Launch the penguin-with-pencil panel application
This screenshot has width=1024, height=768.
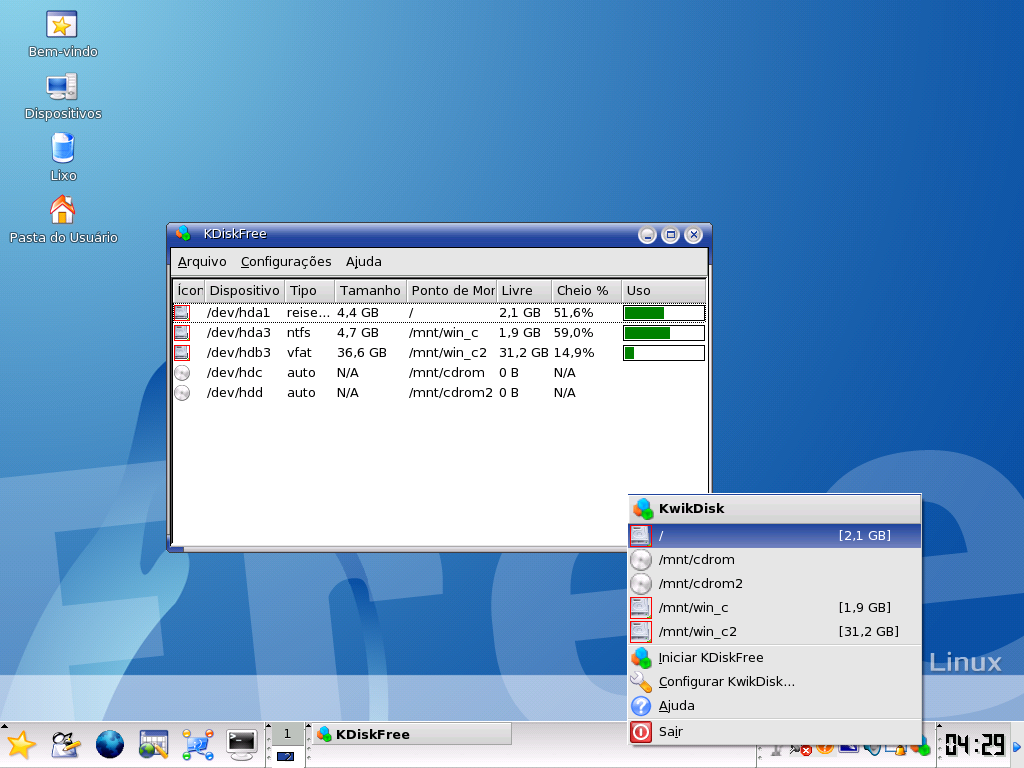point(65,744)
